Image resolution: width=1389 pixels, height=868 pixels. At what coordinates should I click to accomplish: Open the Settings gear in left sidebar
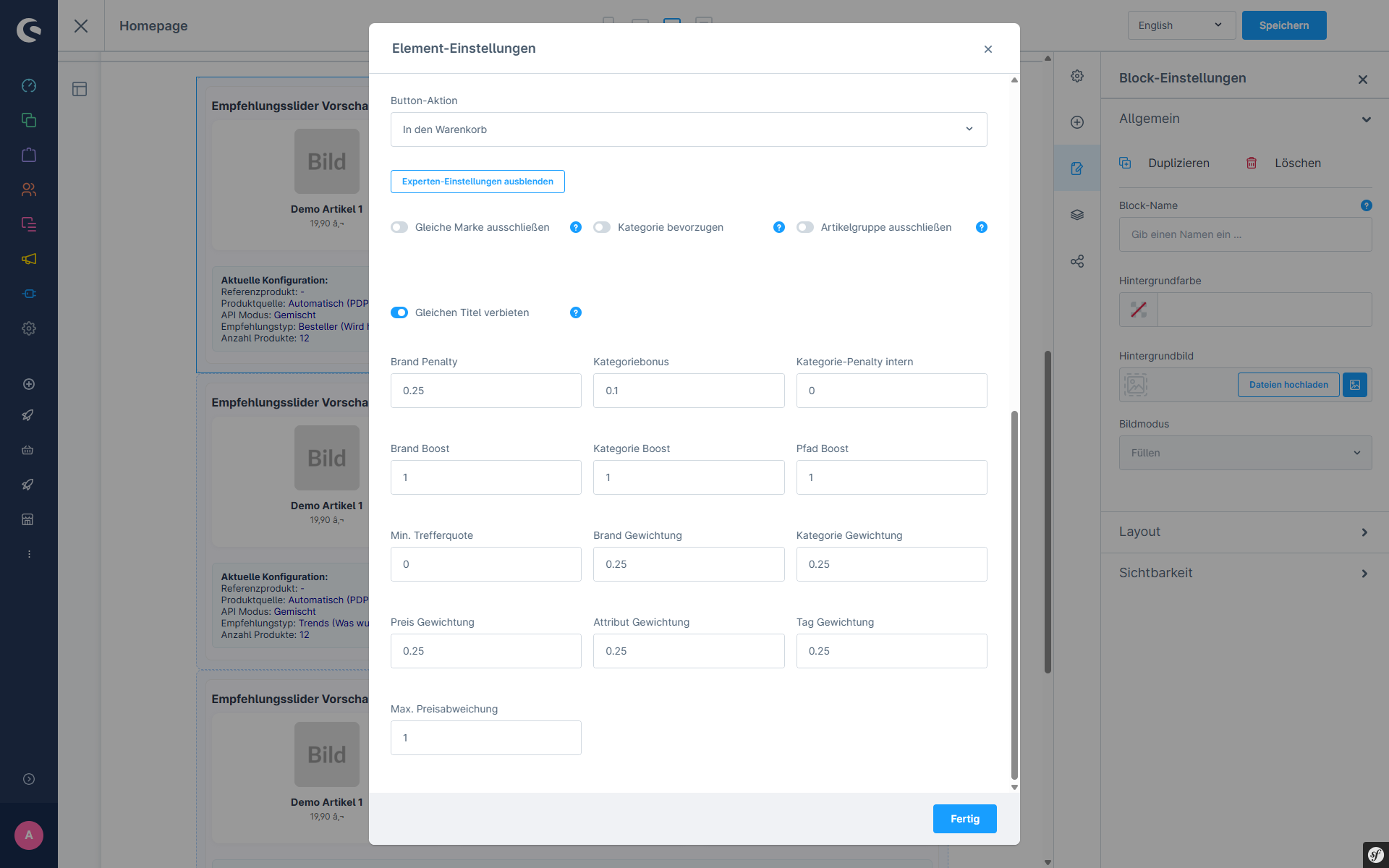click(x=29, y=328)
